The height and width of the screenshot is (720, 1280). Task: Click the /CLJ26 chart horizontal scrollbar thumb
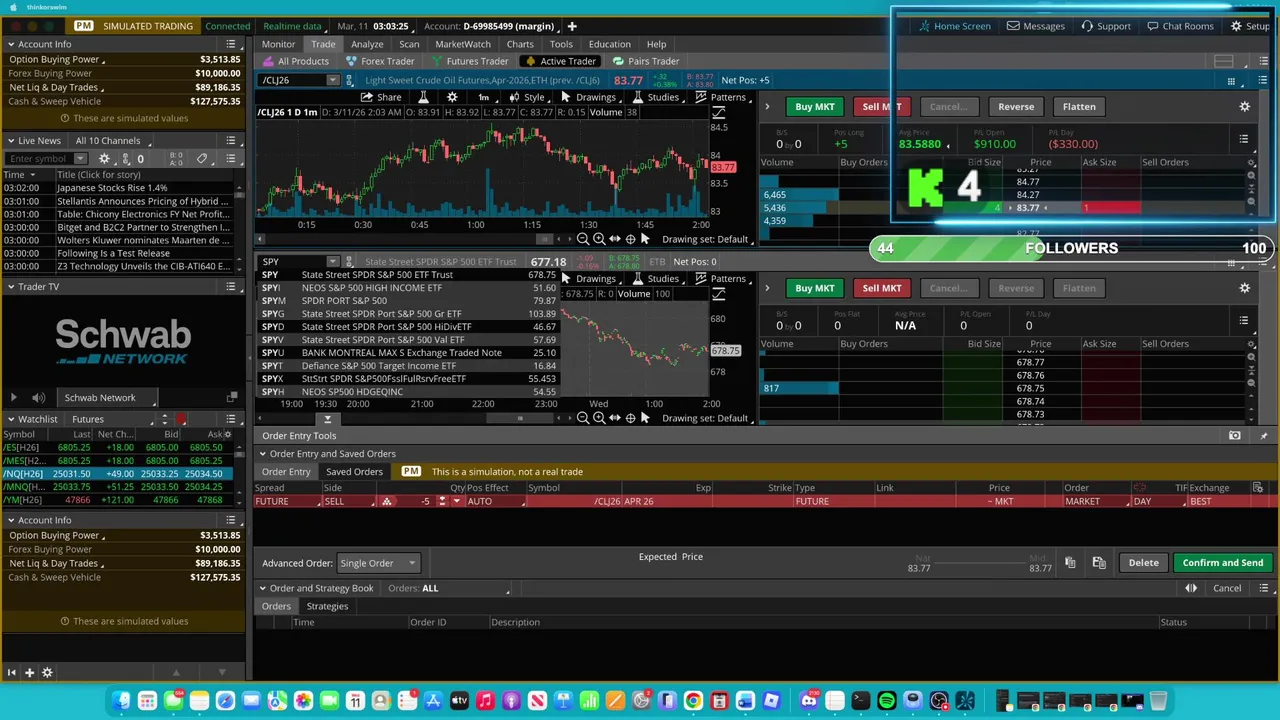click(x=544, y=239)
